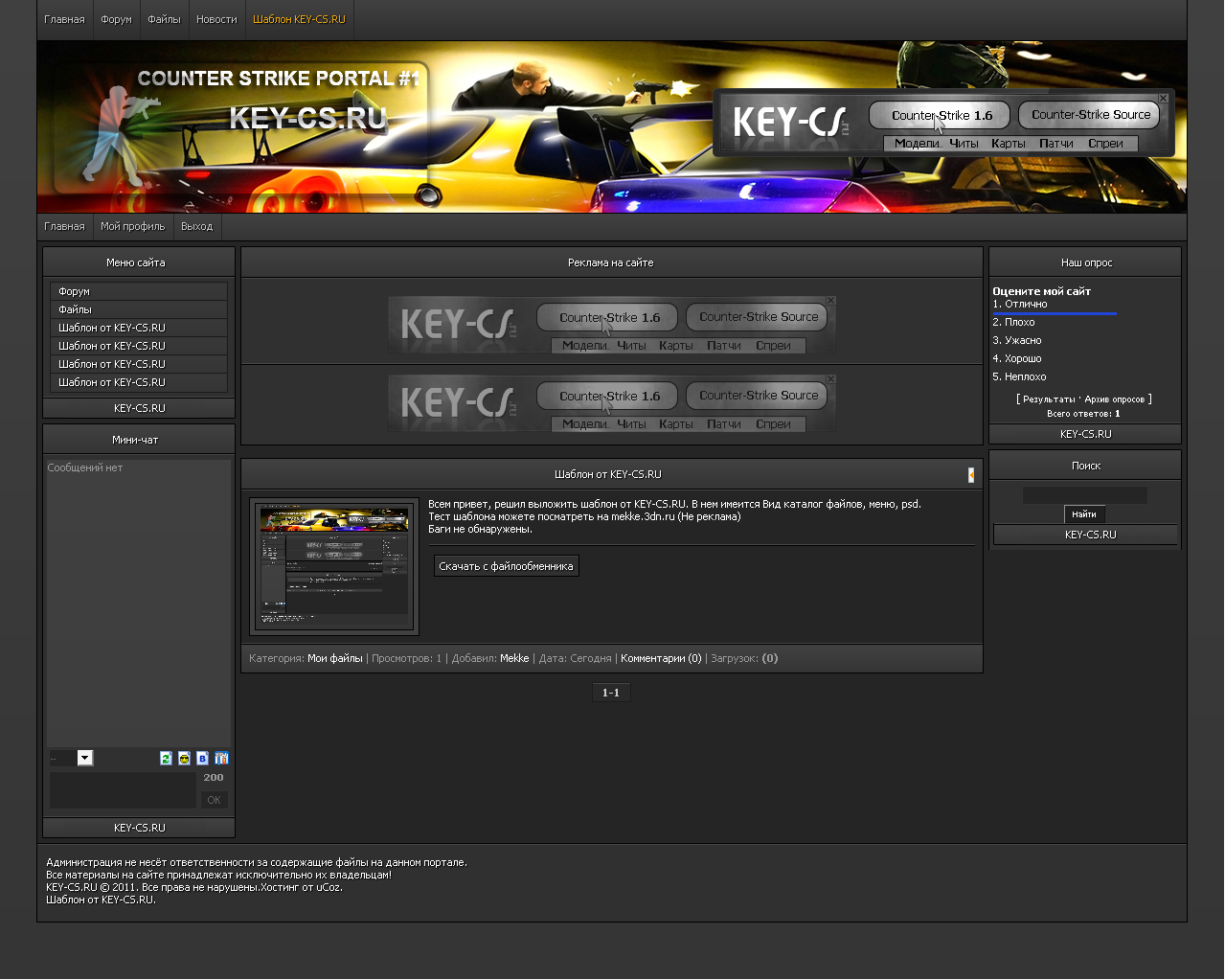
Task: Open Главная next to Мой профиль
Action: tap(64, 227)
